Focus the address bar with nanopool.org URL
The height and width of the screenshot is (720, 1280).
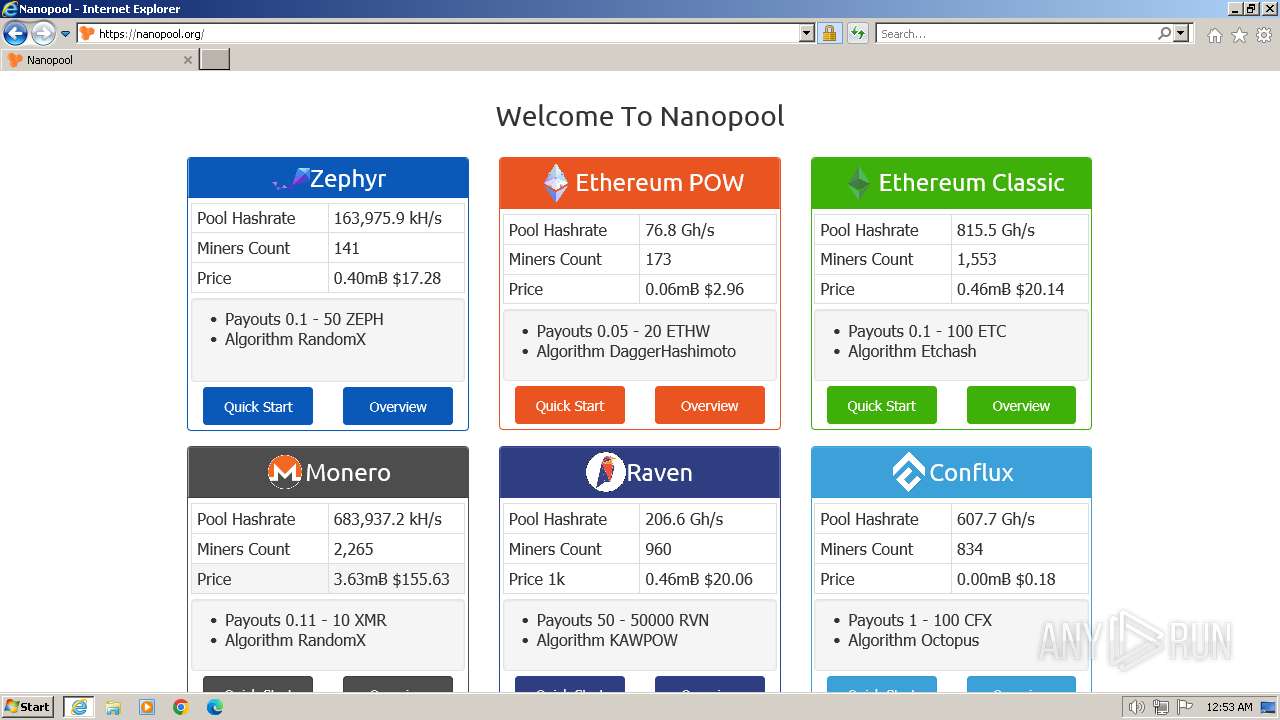(447, 34)
